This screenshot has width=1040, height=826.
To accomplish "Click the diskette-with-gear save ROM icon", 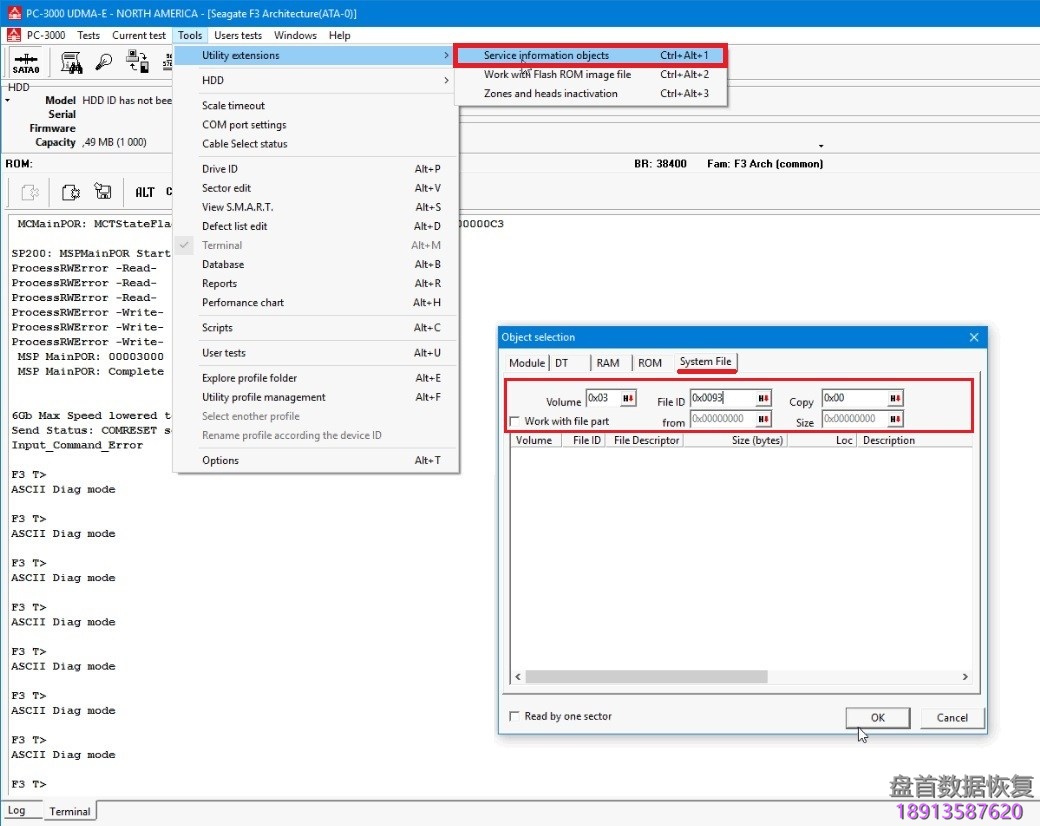I will (102, 189).
